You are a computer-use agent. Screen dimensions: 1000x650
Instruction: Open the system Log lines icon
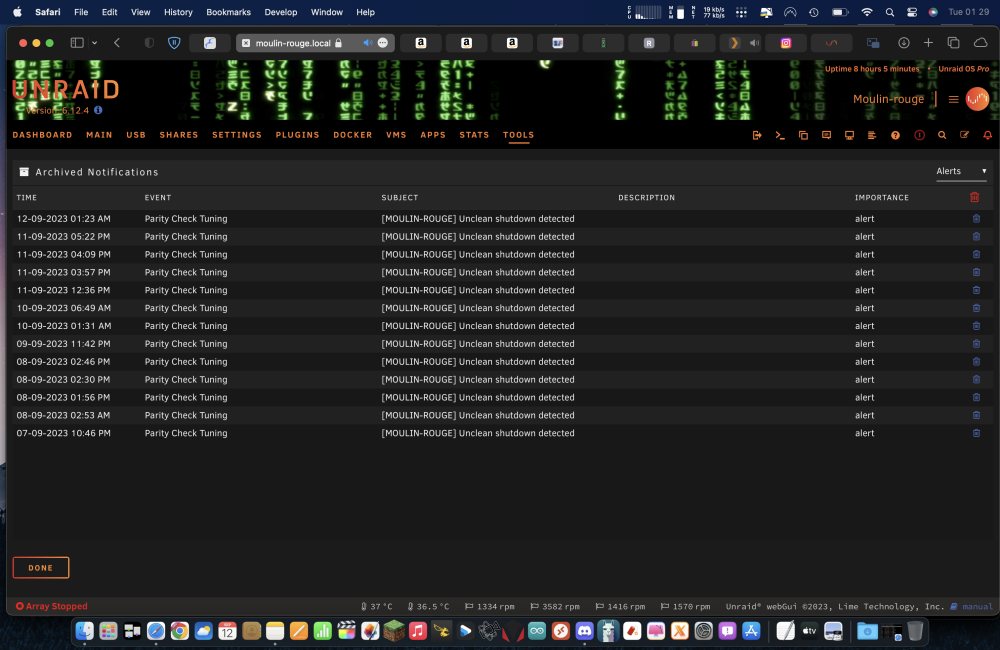872,135
